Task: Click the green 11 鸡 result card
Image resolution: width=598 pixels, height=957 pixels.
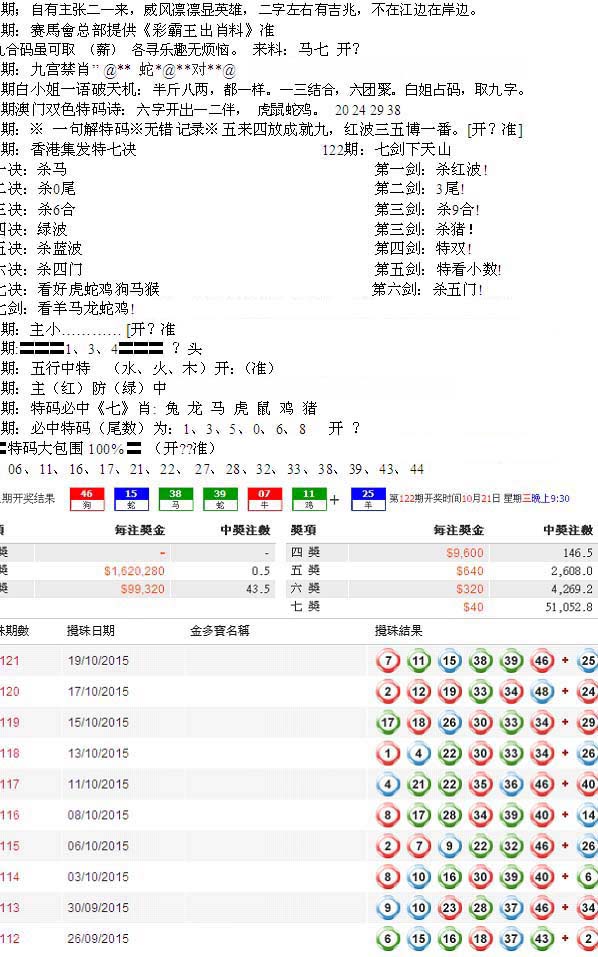Action: (309, 499)
